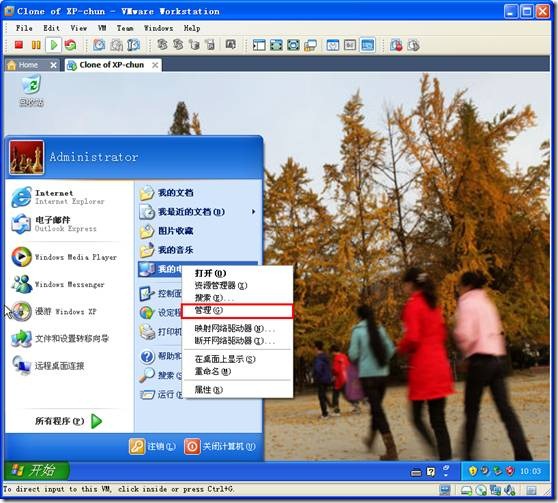Click the hard disk icon in VMware status bar
This screenshot has height=503, width=558.
[466, 491]
